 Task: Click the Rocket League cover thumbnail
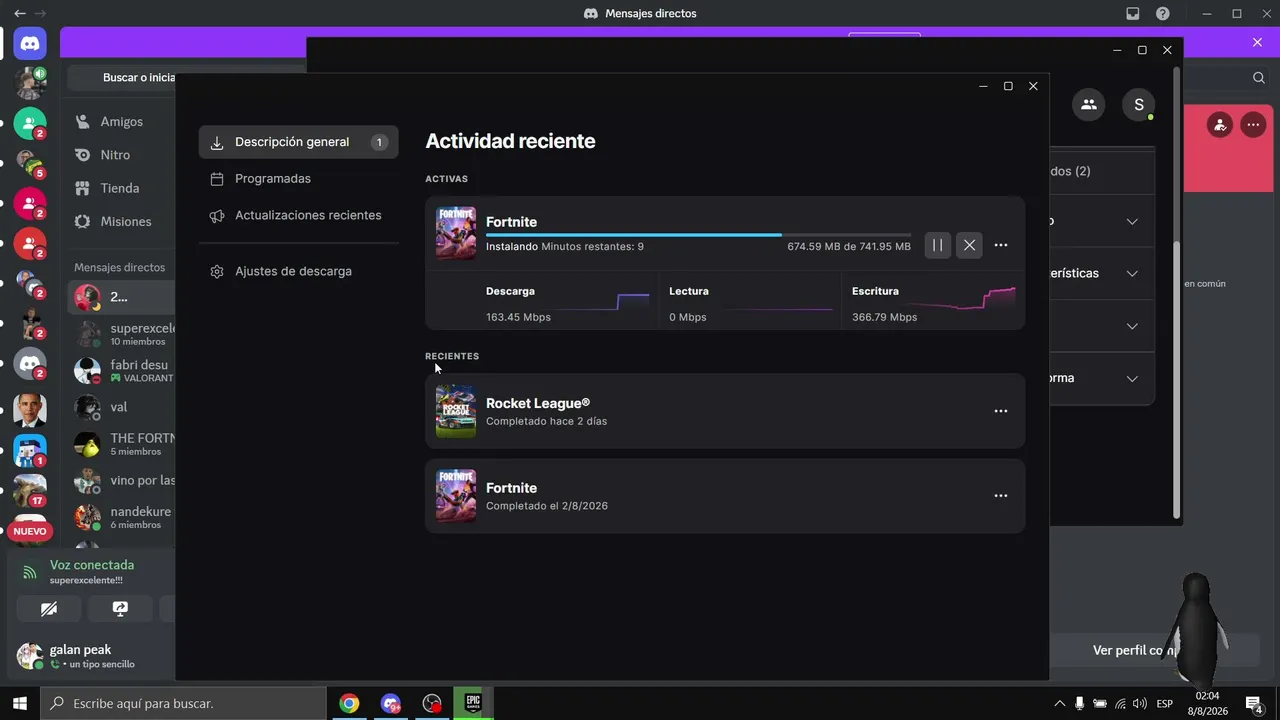(x=456, y=411)
